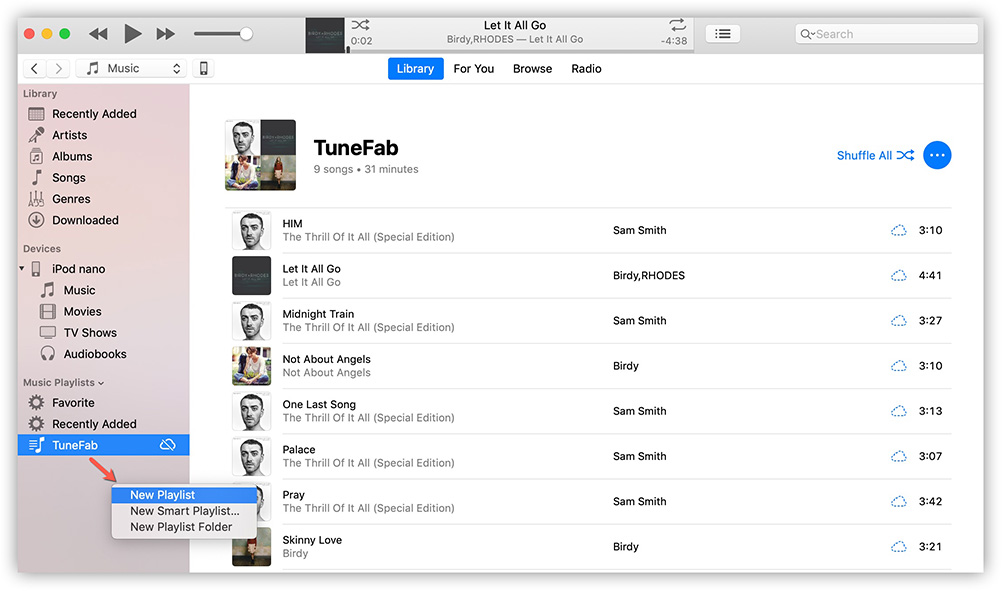Open the Music media type dropdown
The width and height of the screenshot is (1002, 591).
coord(134,69)
